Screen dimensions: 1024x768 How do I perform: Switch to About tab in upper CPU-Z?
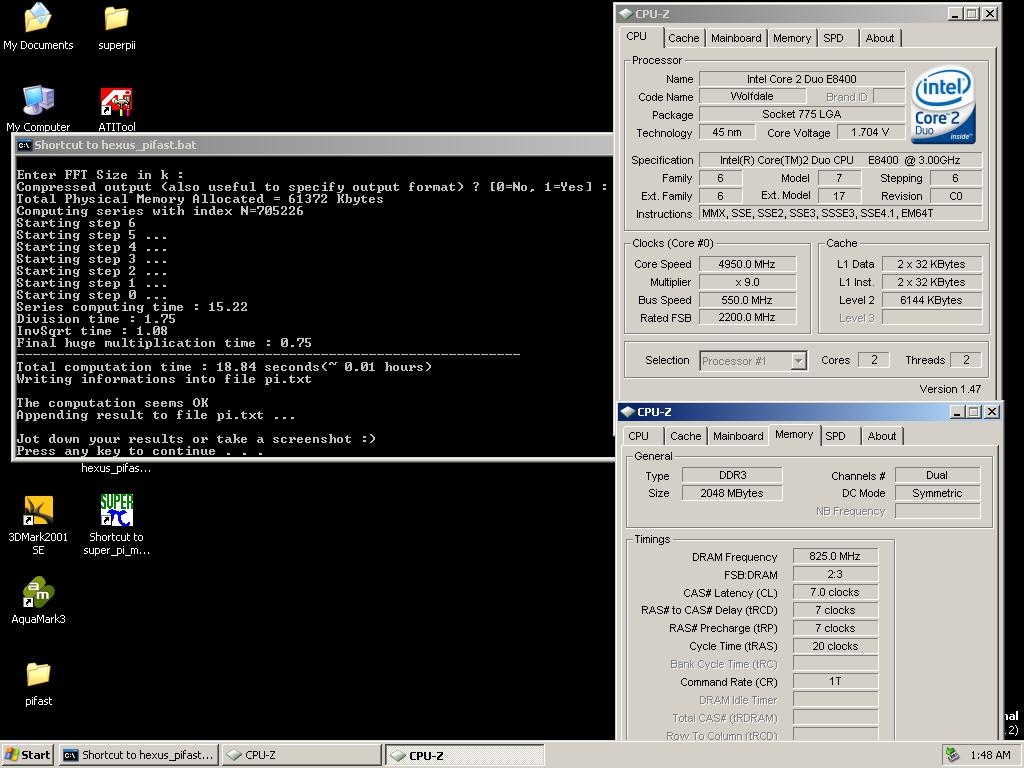coord(880,38)
